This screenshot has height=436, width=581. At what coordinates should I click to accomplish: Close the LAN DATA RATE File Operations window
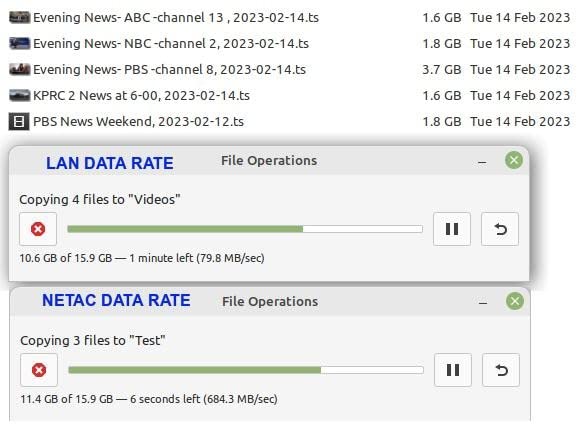point(514,160)
